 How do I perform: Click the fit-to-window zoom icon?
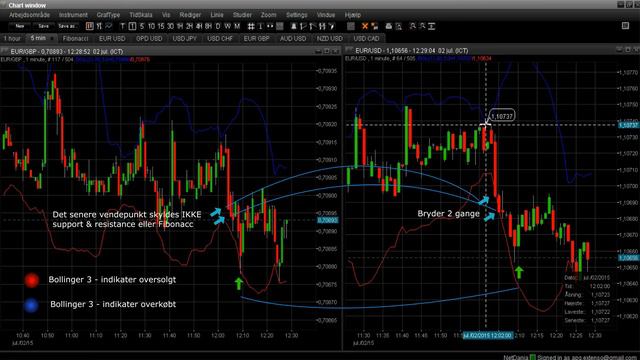432,26
